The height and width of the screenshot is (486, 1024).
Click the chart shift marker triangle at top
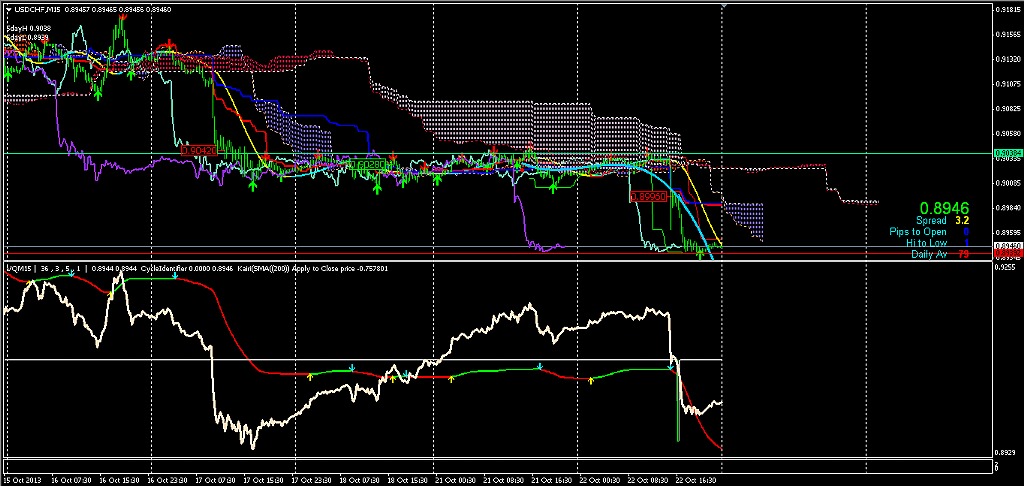point(722,7)
